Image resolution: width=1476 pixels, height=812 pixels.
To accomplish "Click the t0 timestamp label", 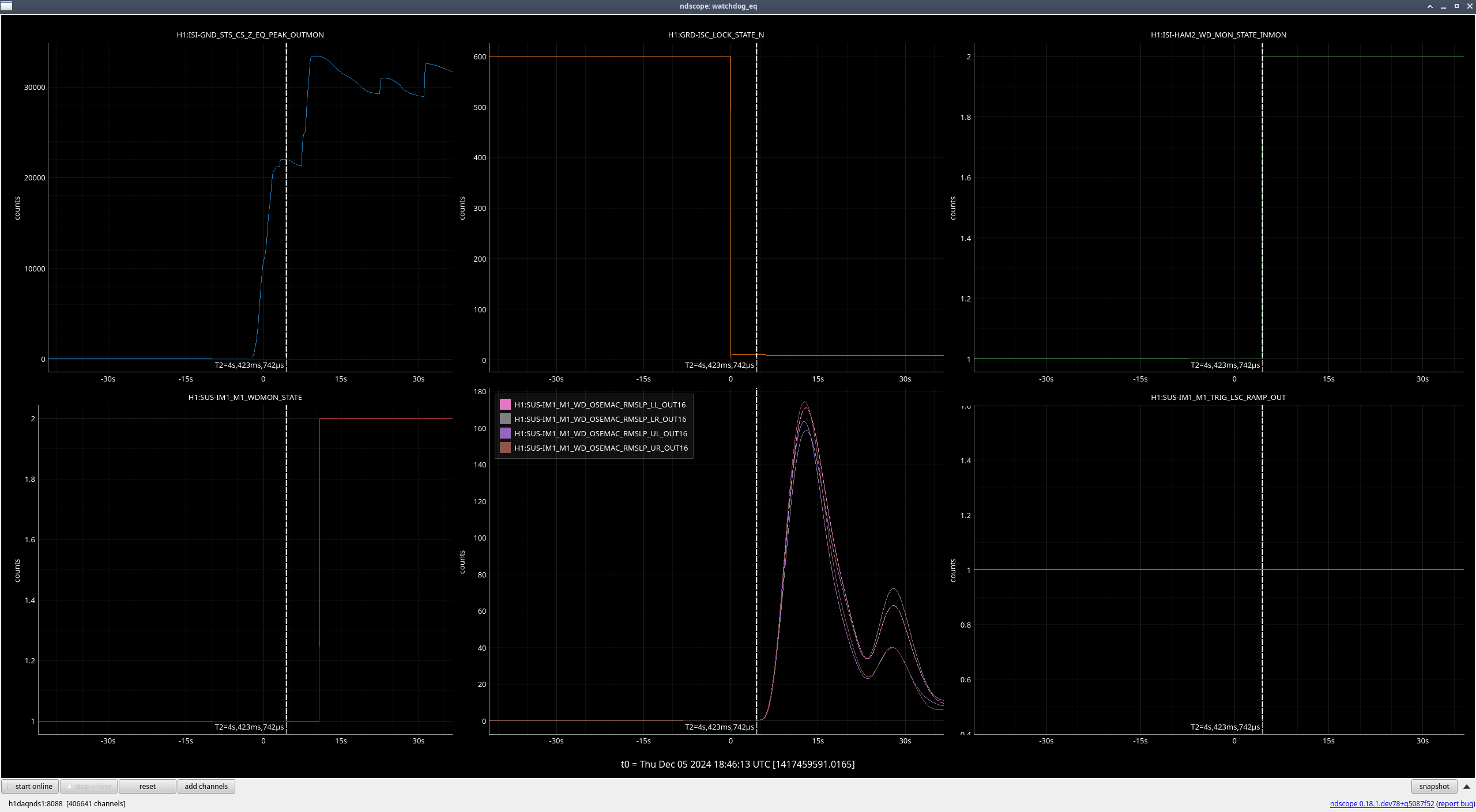I will click(737, 764).
